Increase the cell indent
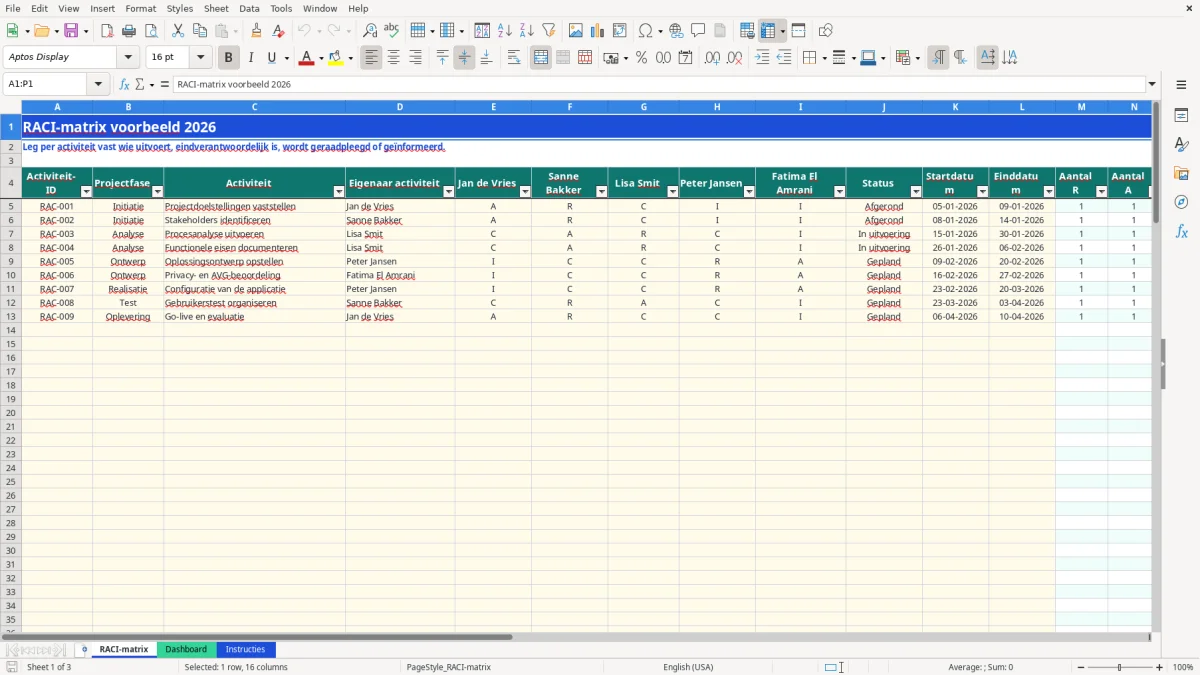Viewport: 1200px width, 675px height. click(762, 58)
